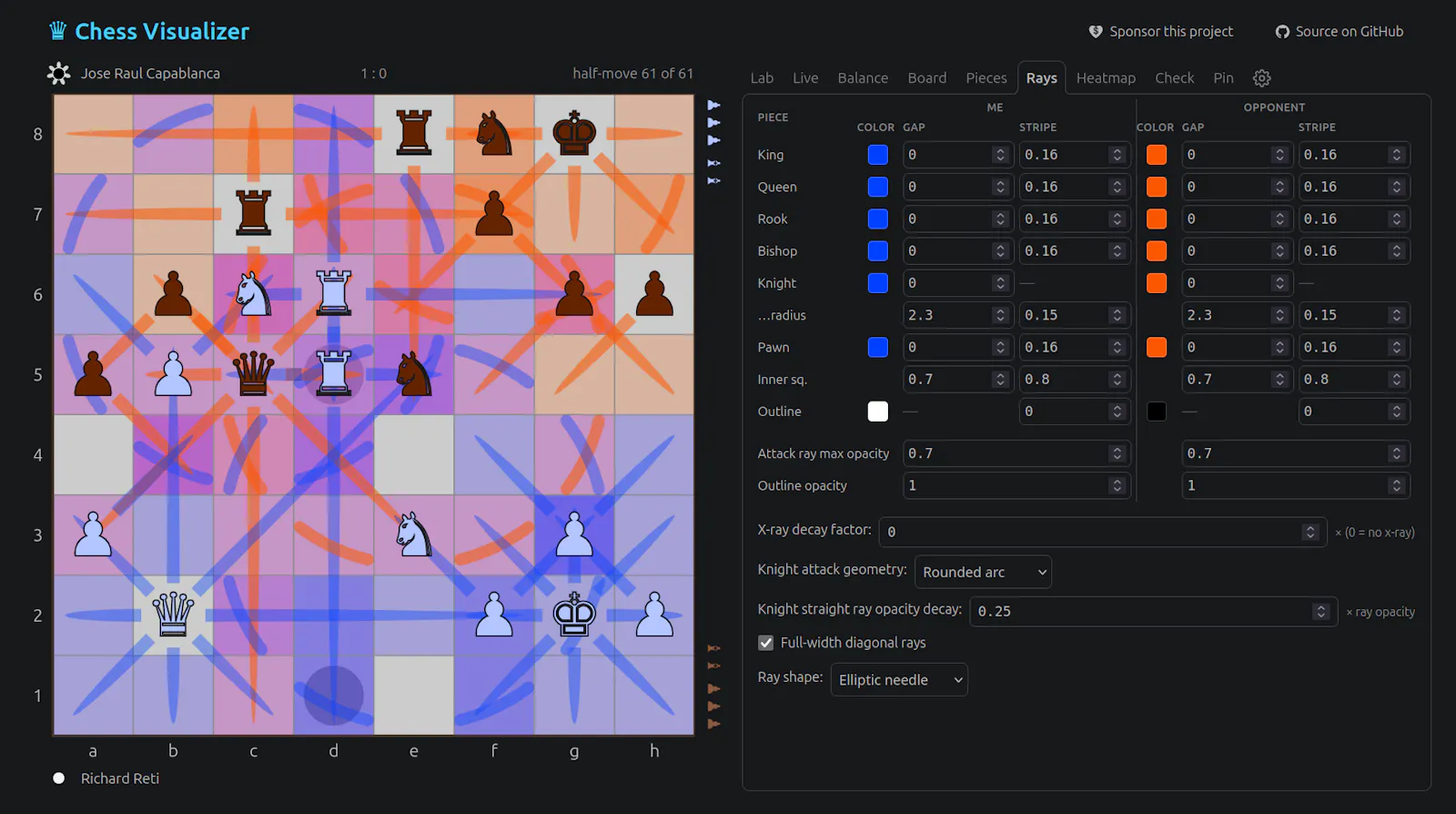The image size is (1456, 814).
Task: Adjust my King gap stepper
Action: [1000, 155]
